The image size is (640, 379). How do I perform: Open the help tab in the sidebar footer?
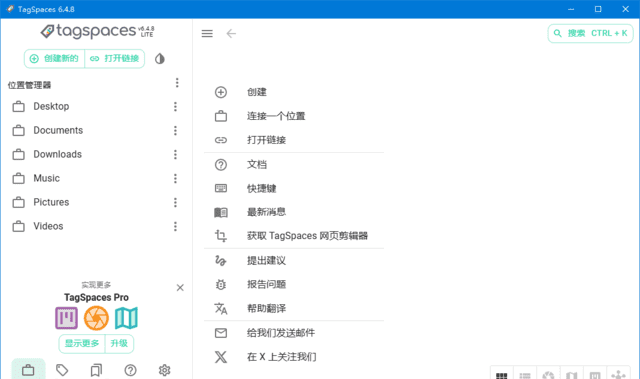[x=130, y=370]
